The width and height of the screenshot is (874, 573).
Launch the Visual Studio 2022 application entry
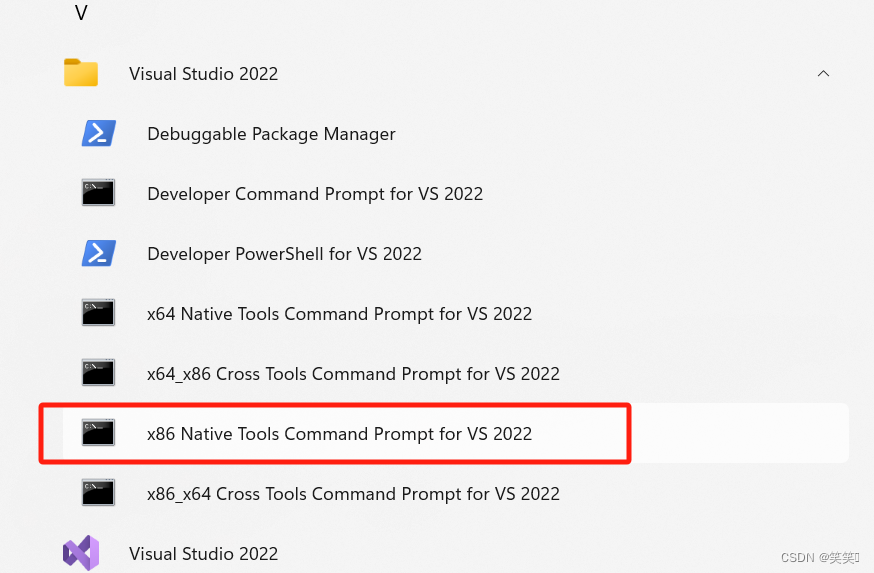click(203, 553)
